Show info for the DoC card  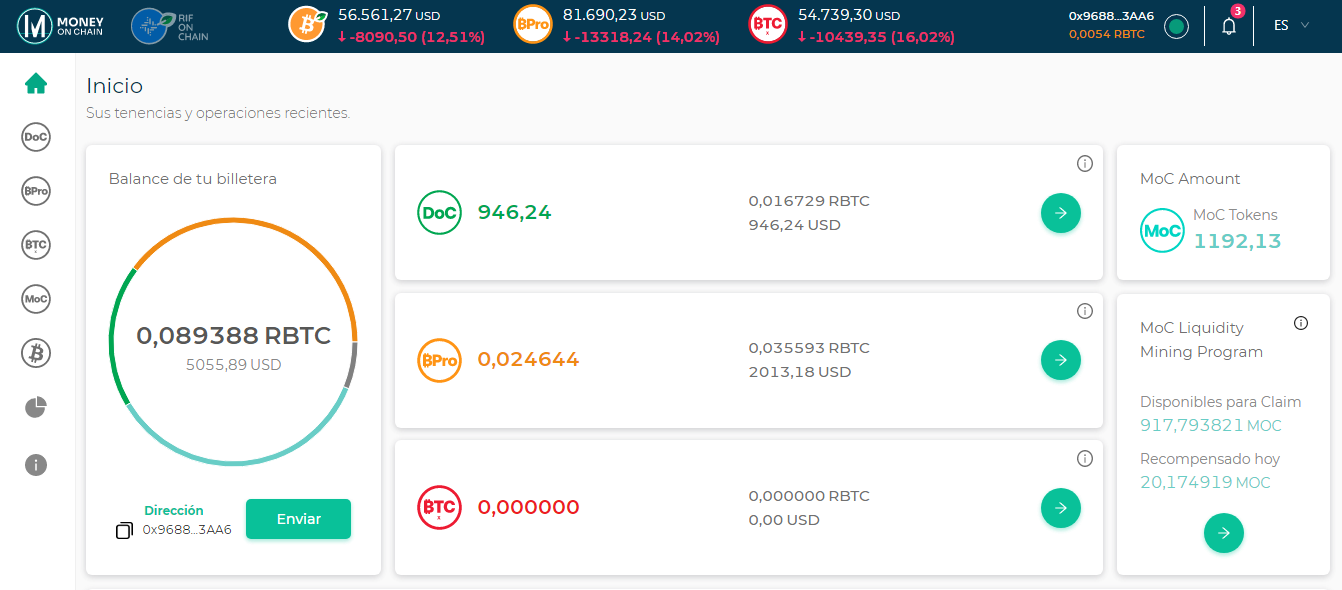[x=1085, y=164]
